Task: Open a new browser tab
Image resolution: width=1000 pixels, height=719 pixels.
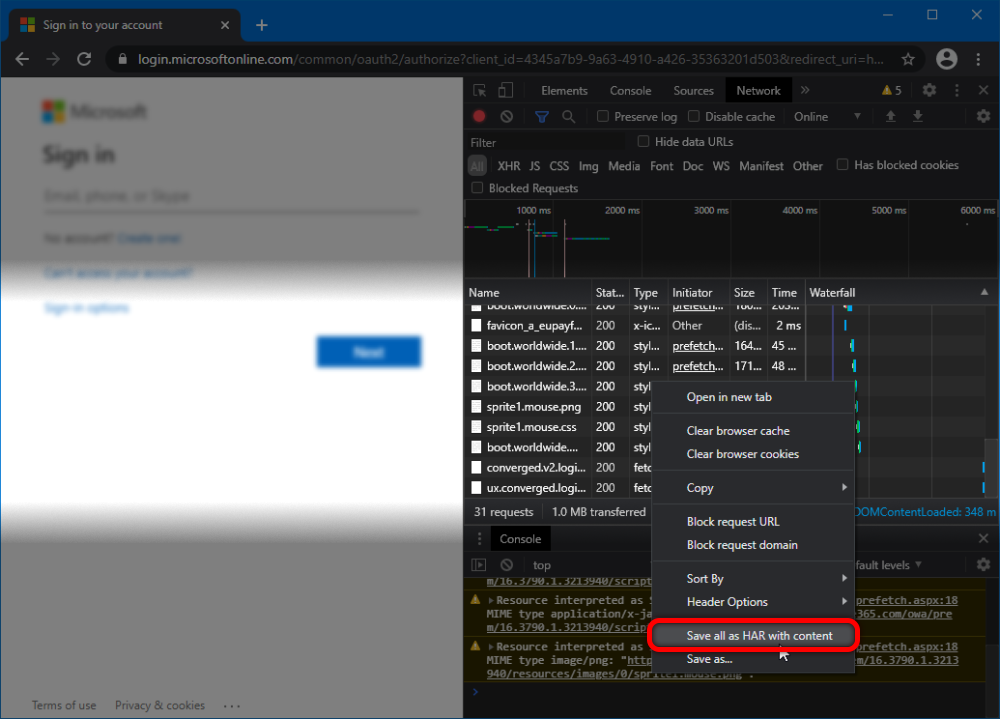Action: click(261, 25)
